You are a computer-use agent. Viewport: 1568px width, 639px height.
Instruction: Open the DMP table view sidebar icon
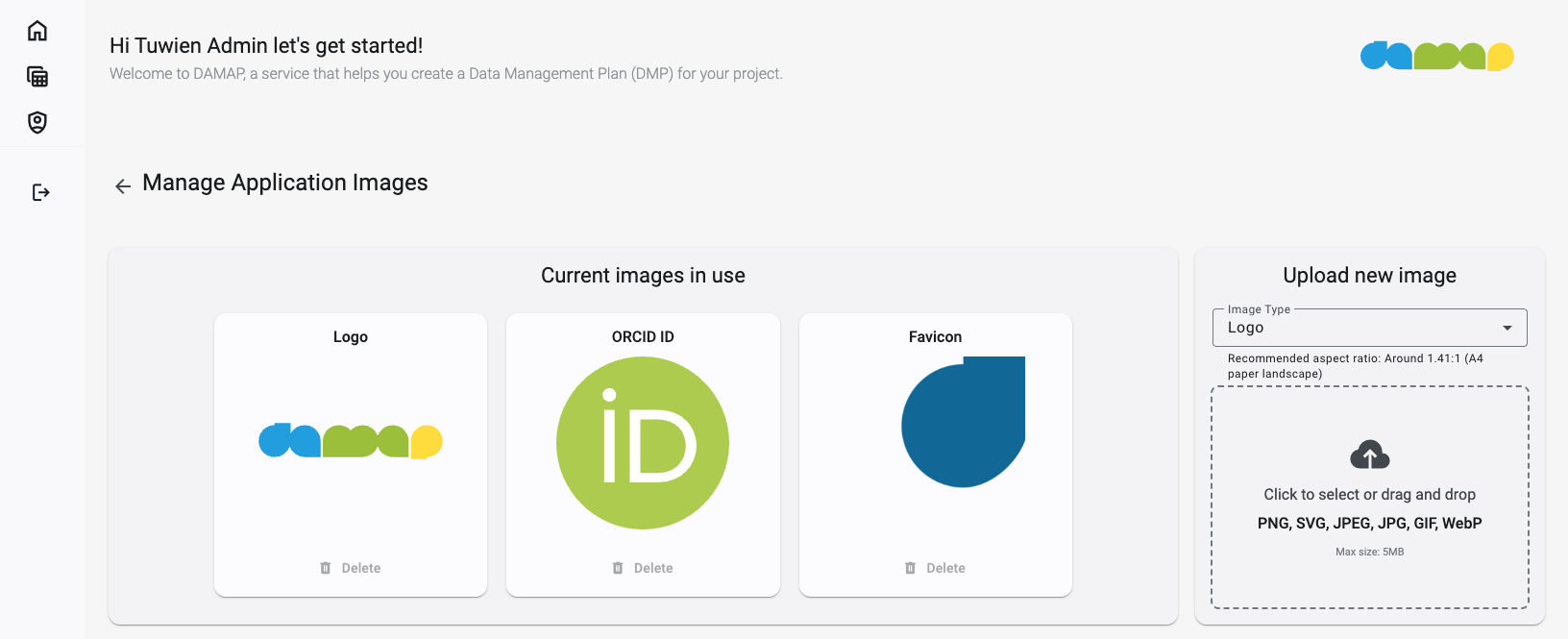(37, 77)
